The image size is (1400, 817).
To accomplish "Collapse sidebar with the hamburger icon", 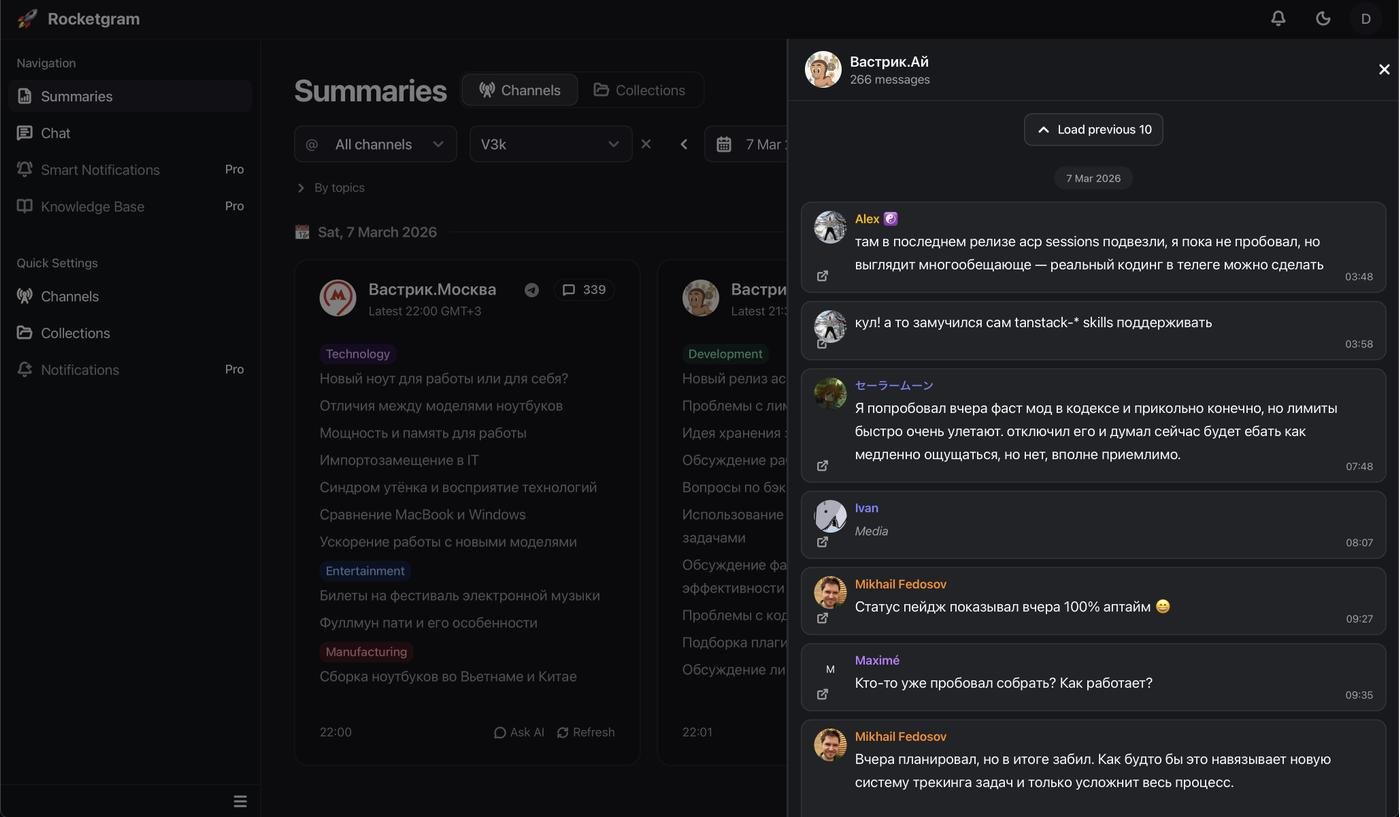I will coord(240,801).
